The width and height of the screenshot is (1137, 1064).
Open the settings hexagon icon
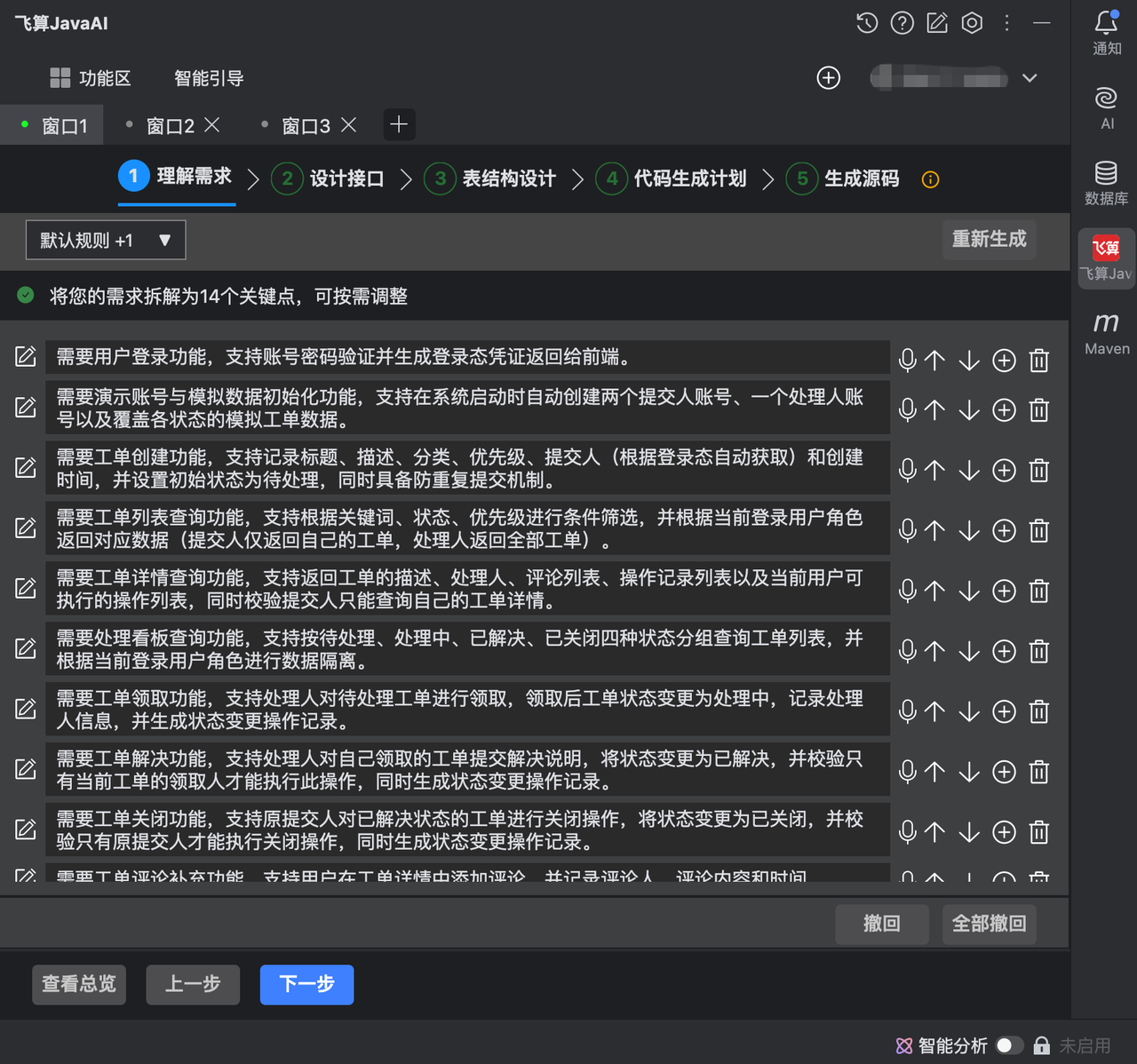(972, 23)
